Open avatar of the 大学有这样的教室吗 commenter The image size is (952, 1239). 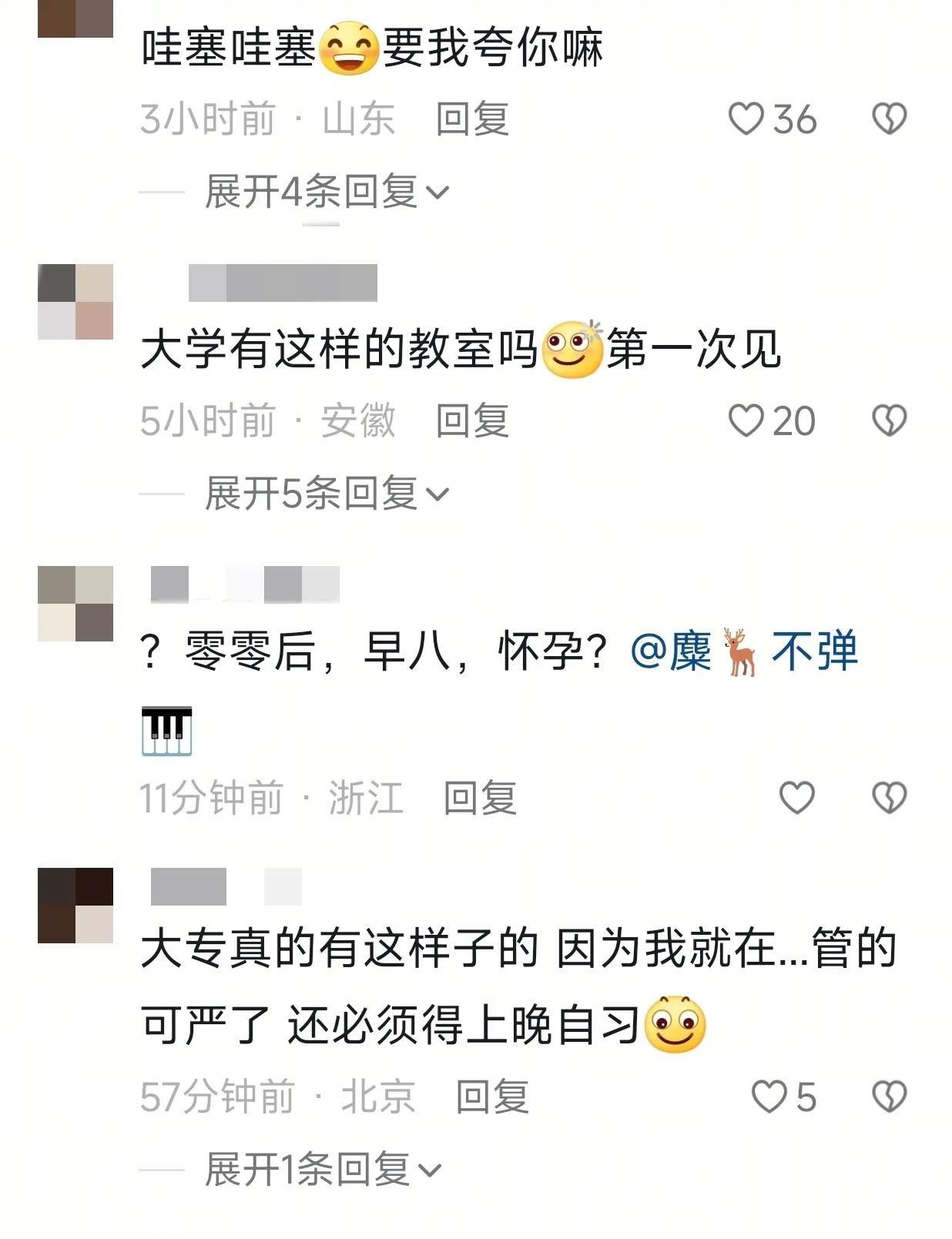tap(75, 302)
